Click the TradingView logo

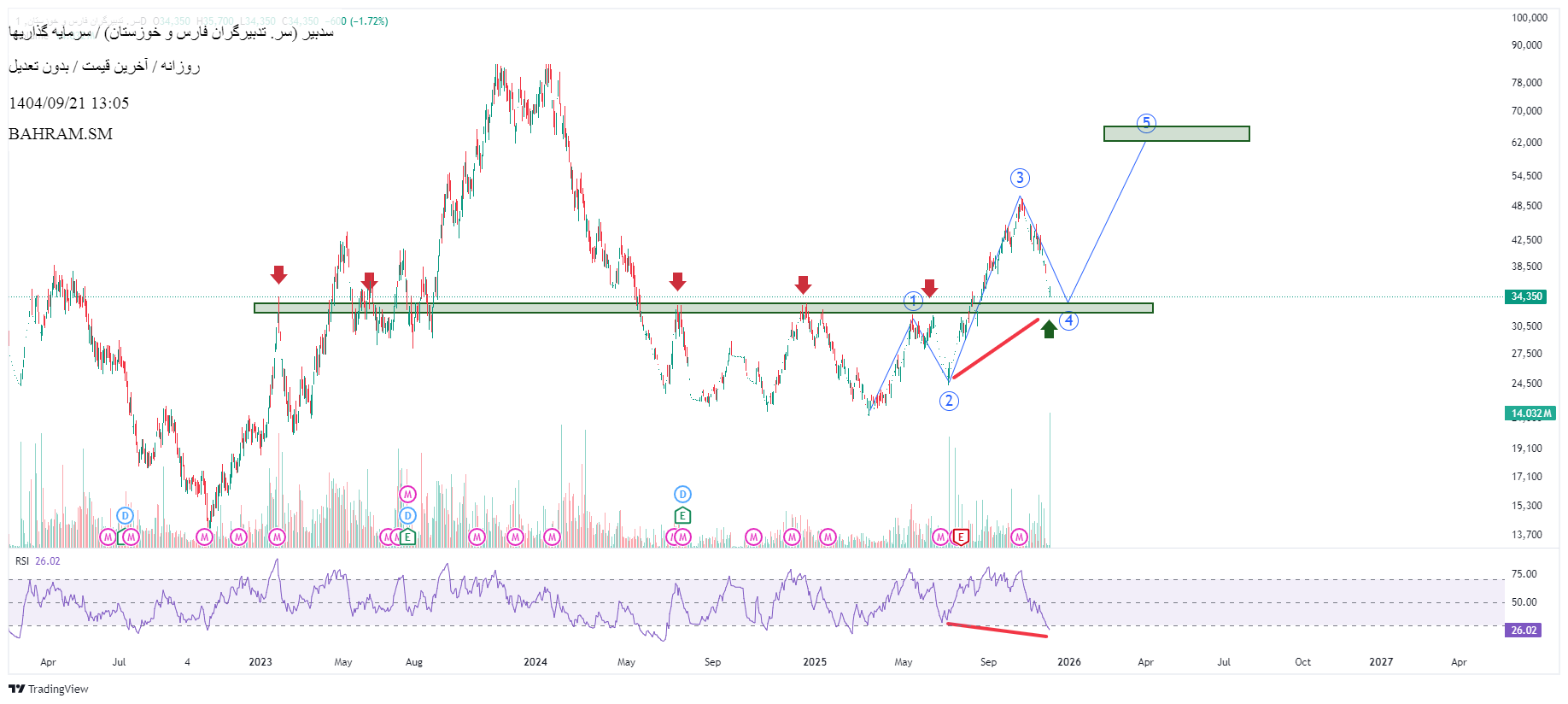[x=49, y=689]
